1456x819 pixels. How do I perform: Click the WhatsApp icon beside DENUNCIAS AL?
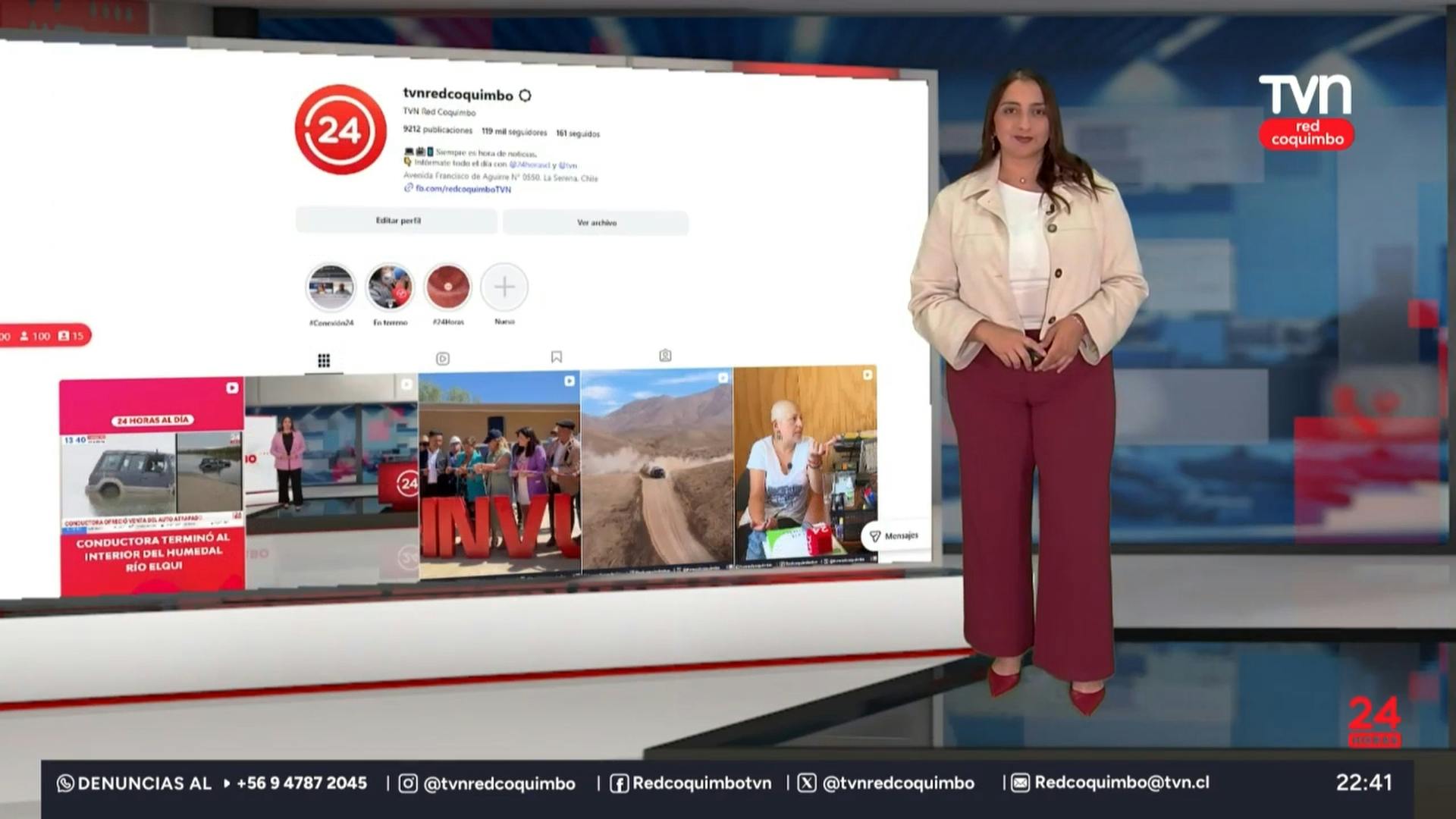coord(65,783)
